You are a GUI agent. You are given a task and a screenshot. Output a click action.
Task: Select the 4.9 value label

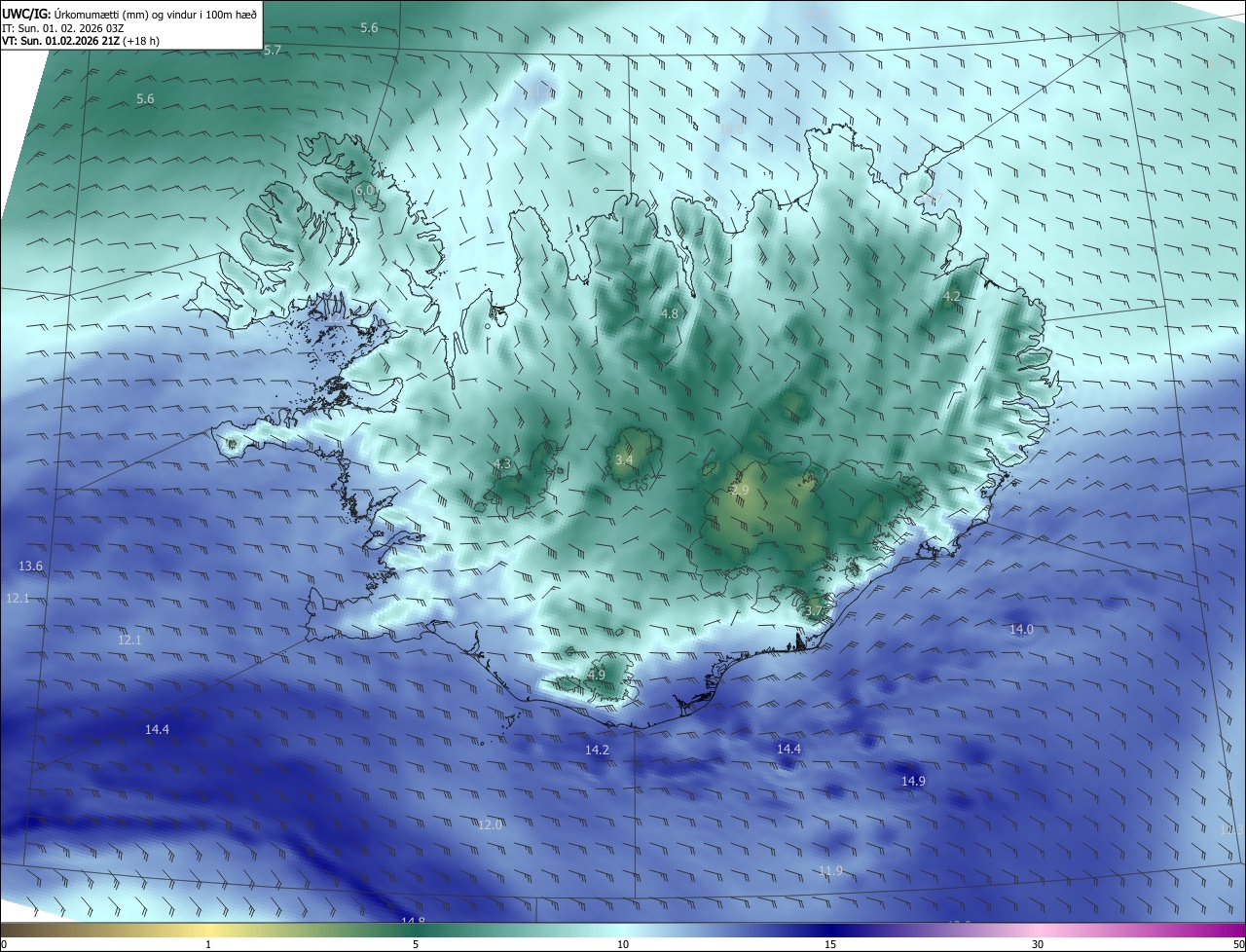[597, 675]
